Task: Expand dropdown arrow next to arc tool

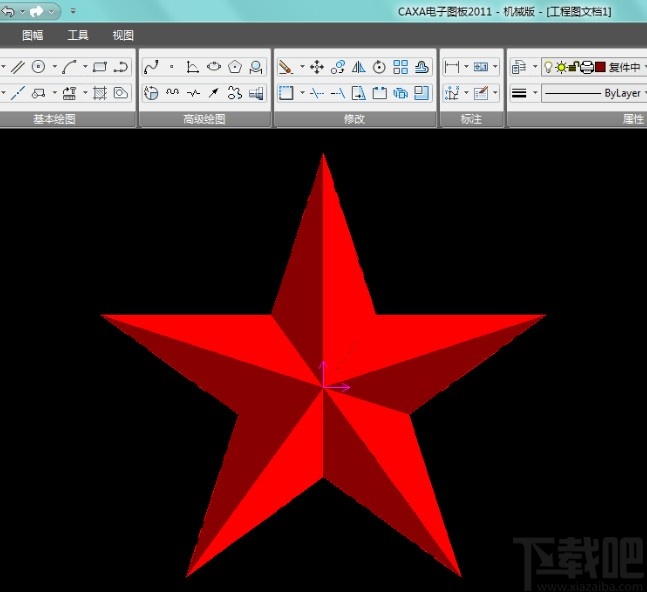Action: (x=85, y=67)
